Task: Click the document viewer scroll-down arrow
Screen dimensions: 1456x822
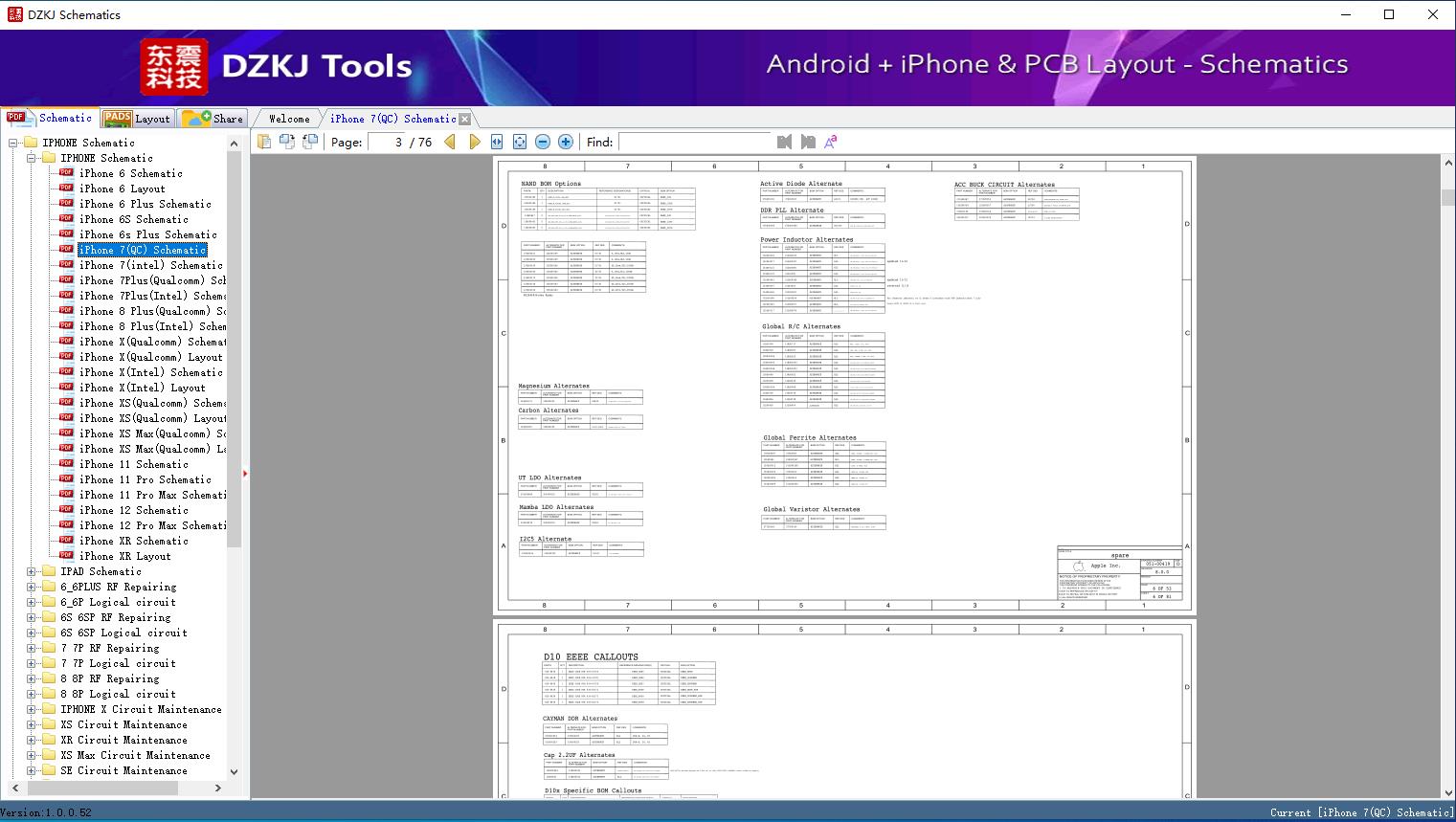Action: coord(1447,791)
